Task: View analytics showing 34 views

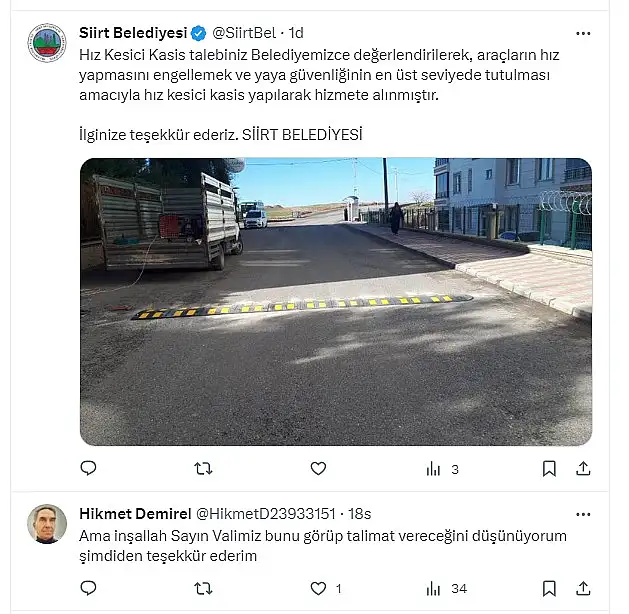Action: 446,589
